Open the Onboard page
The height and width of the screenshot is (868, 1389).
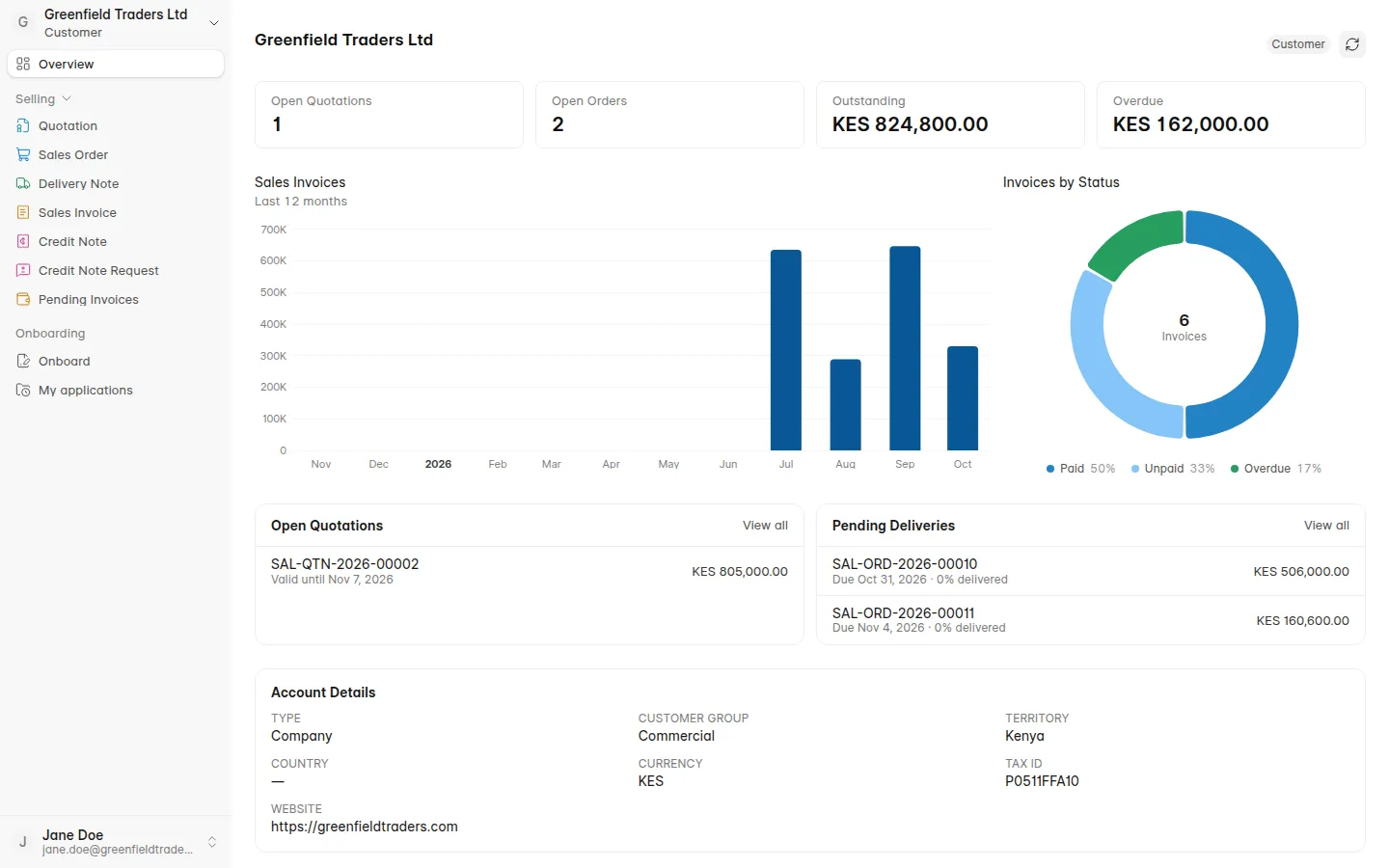click(x=116, y=361)
